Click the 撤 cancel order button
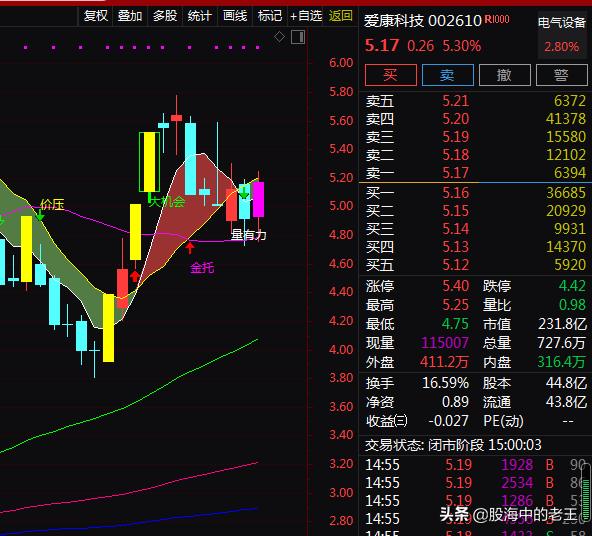The height and width of the screenshot is (536, 592). 504,75
